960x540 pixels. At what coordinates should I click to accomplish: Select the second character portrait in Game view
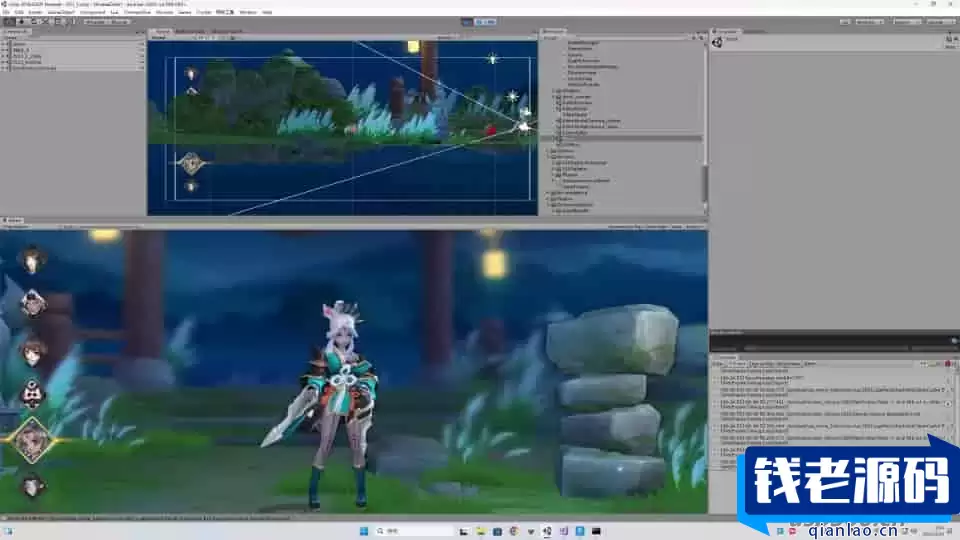pyautogui.click(x=33, y=304)
